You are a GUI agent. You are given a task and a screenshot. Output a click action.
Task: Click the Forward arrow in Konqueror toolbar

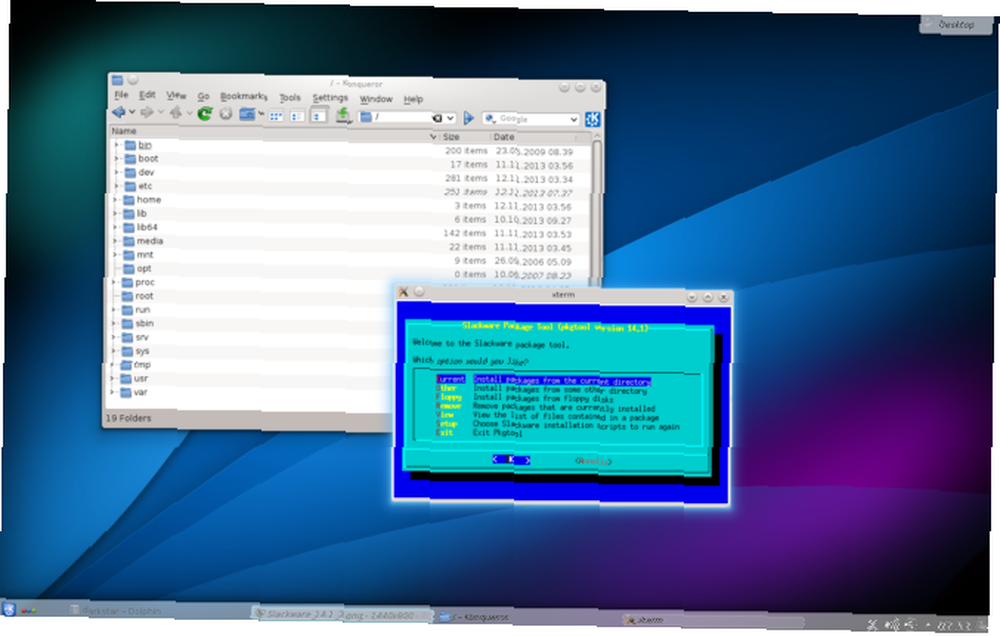pos(147,113)
